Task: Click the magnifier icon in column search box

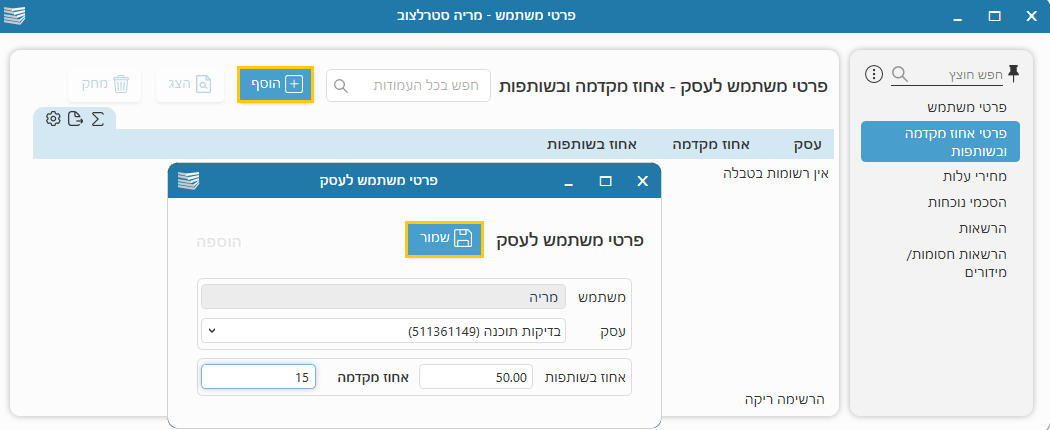Action: click(340, 86)
